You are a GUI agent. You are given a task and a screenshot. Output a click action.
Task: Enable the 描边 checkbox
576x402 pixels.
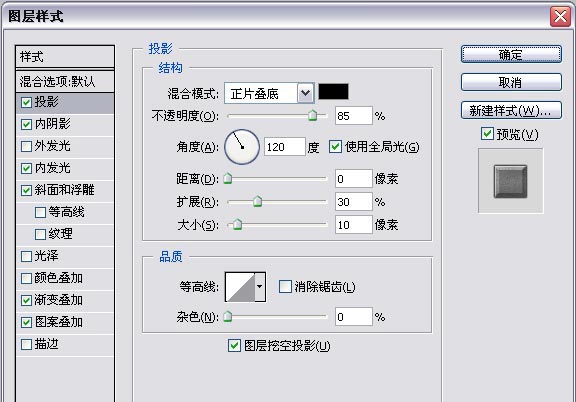(x=26, y=344)
